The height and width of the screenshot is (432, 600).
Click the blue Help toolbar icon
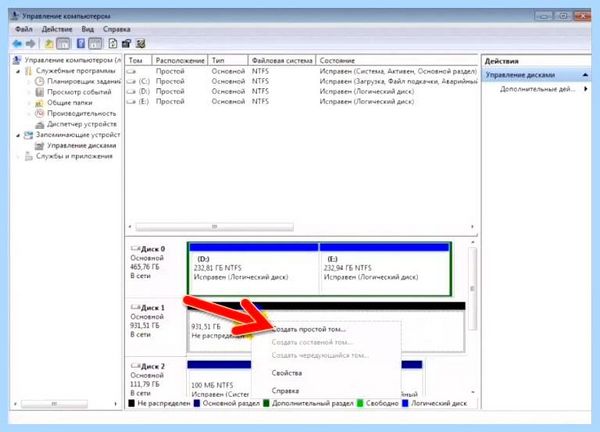pyautogui.click(x=81, y=44)
